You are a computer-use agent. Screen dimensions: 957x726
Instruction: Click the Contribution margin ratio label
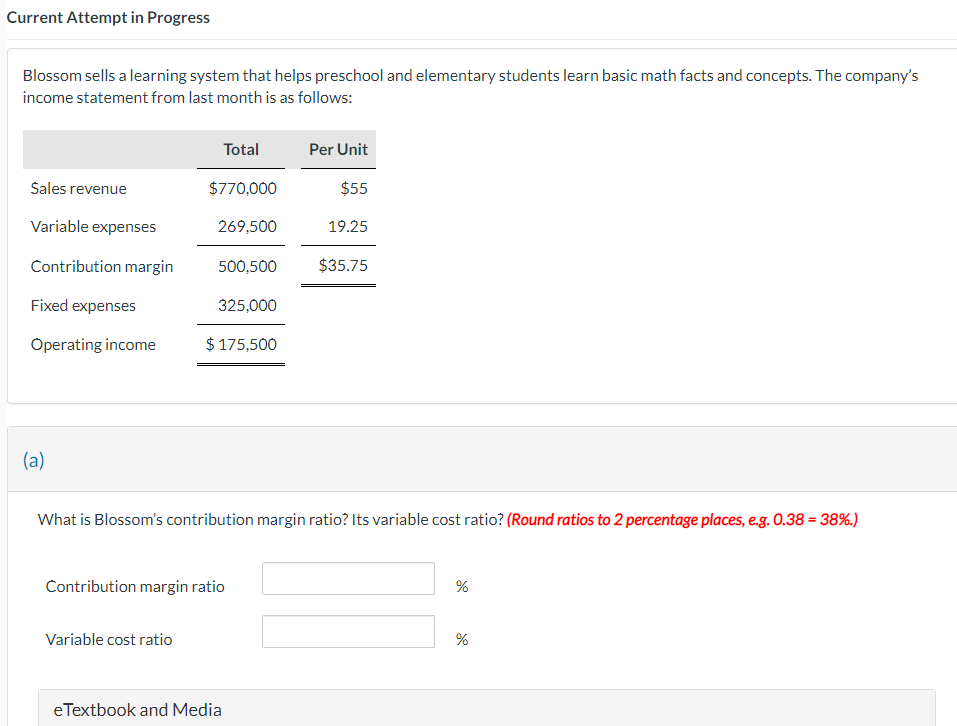coord(134,587)
